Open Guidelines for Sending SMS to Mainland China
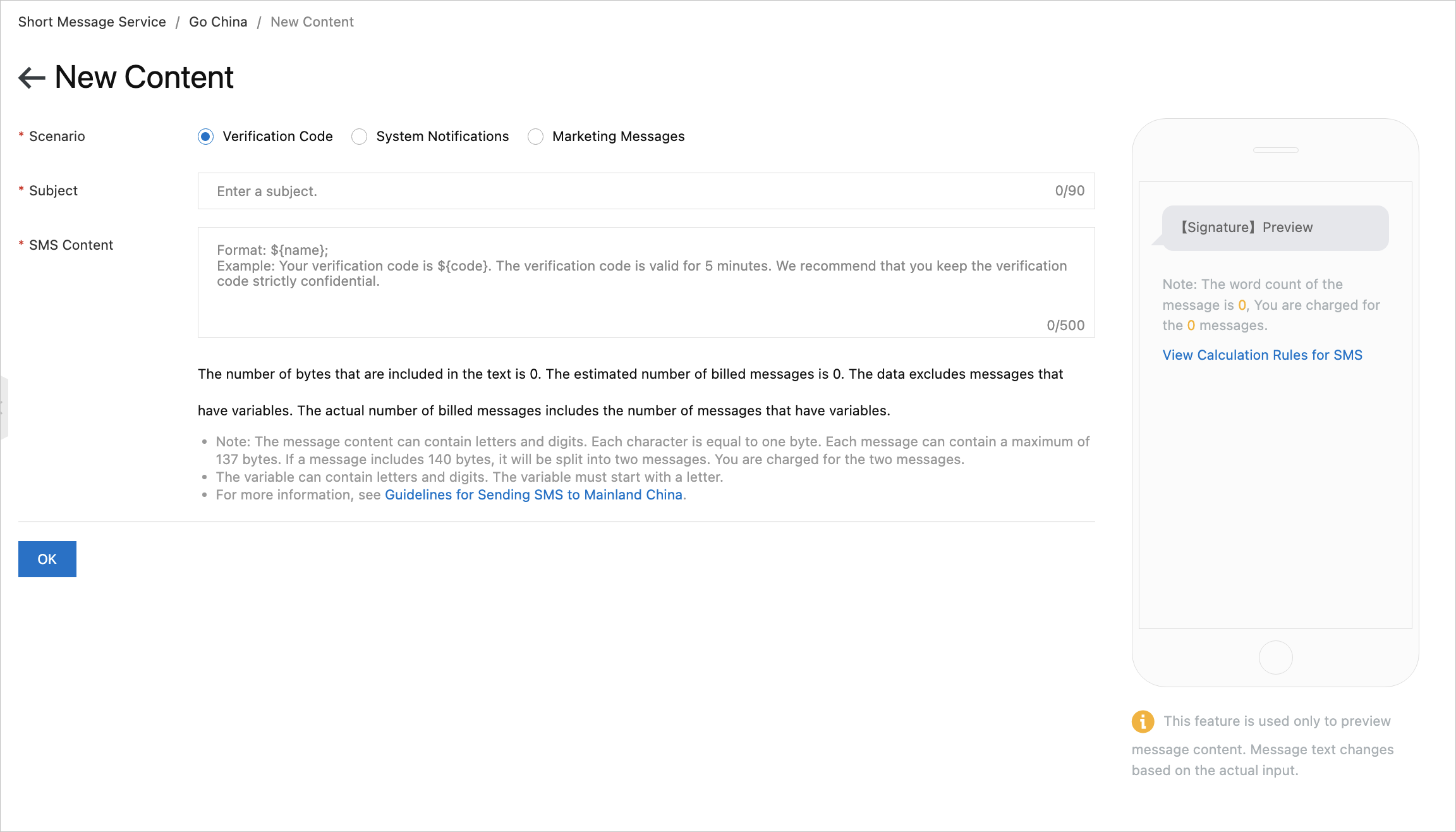The width and height of the screenshot is (1456, 832). pyautogui.click(x=533, y=495)
